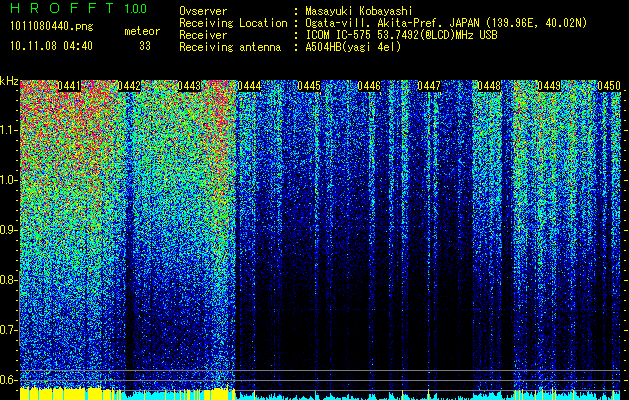Click the 0443 time marker

(189, 86)
